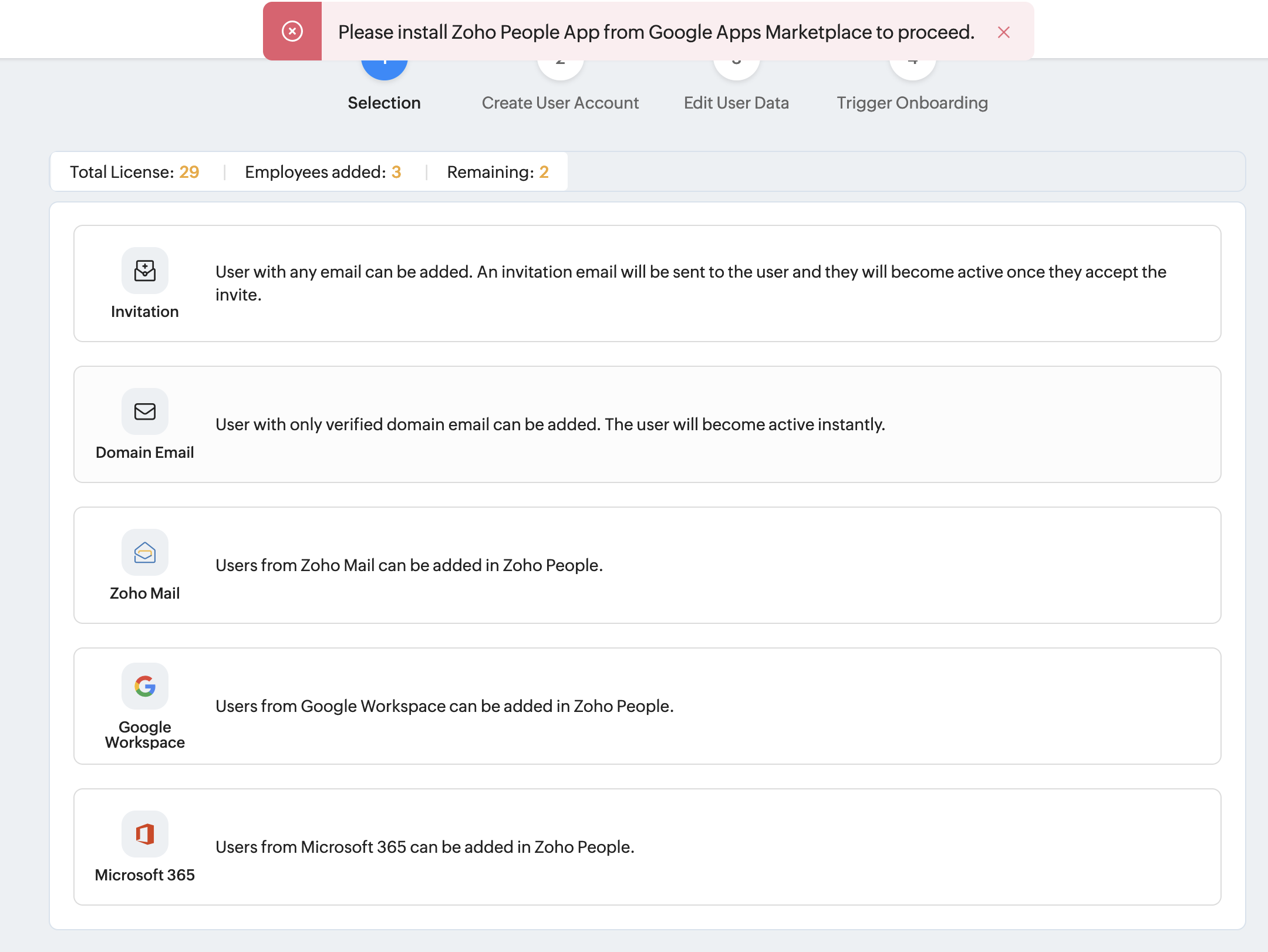This screenshot has height=952, width=1268.
Task: Pick 'Users from Zoho Mail' option card
Action: 647,565
